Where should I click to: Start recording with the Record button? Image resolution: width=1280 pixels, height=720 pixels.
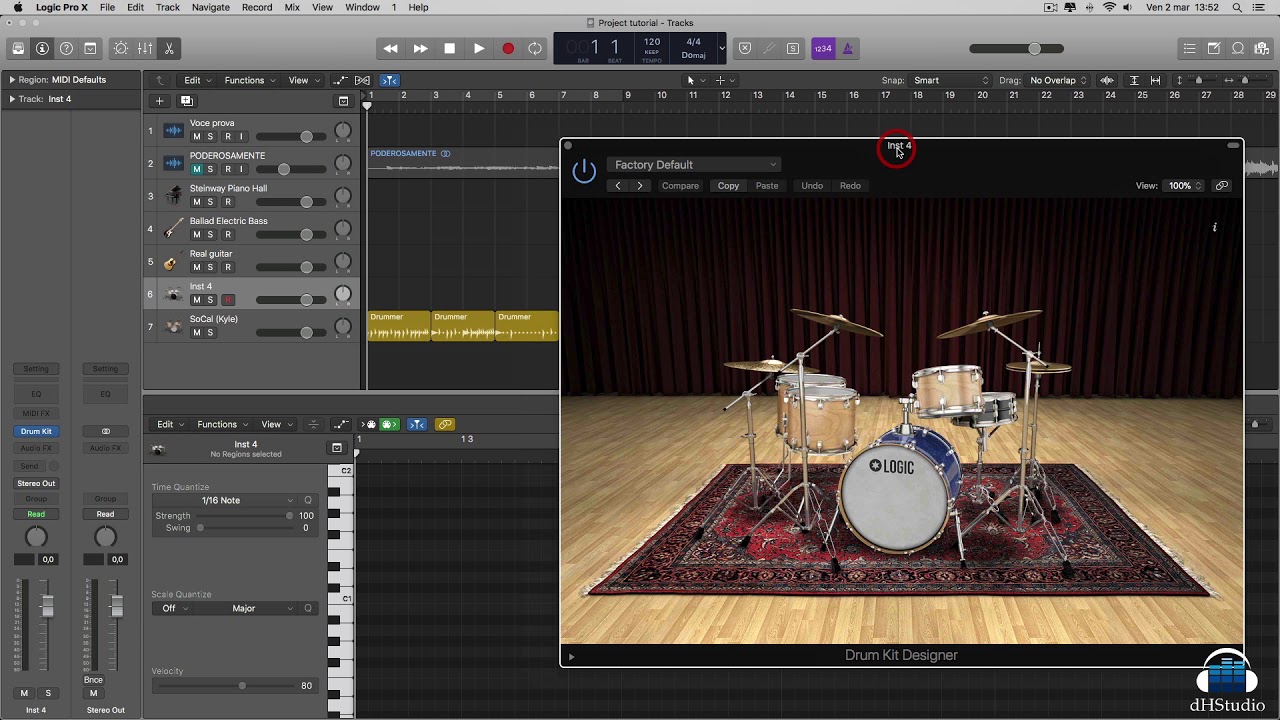pos(507,48)
